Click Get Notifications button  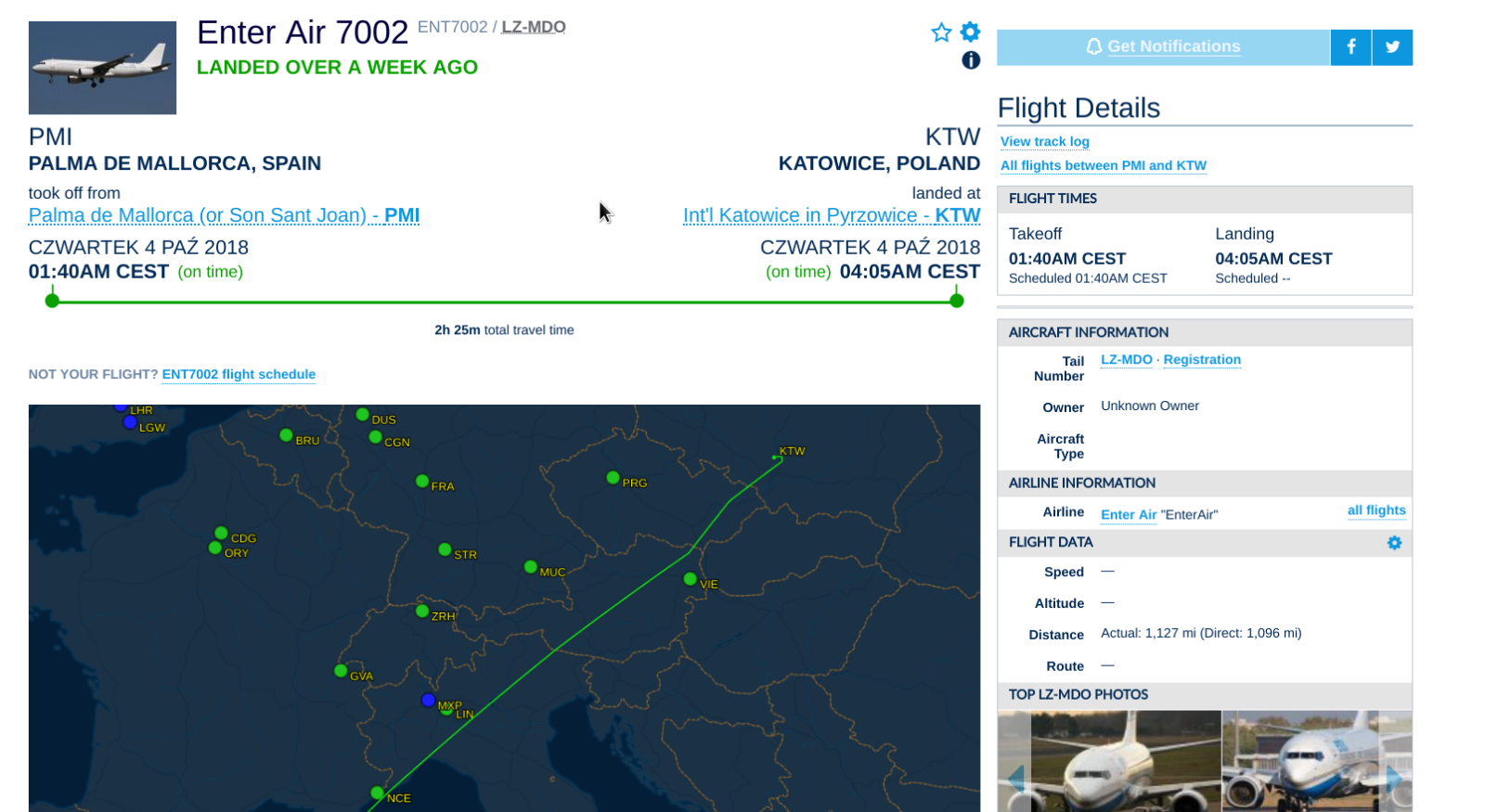click(x=1163, y=47)
